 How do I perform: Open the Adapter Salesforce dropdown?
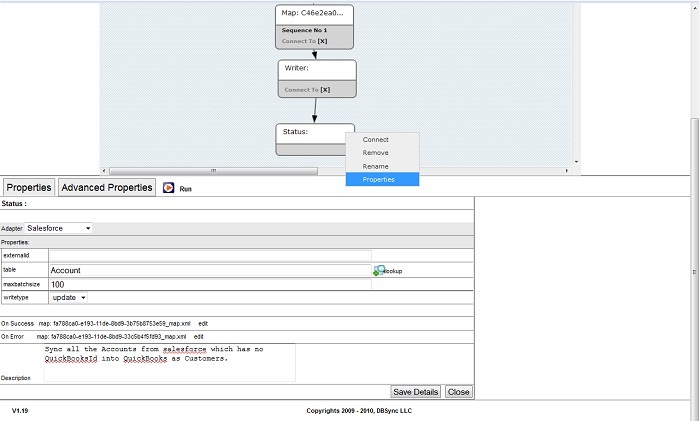(x=58, y=228)
